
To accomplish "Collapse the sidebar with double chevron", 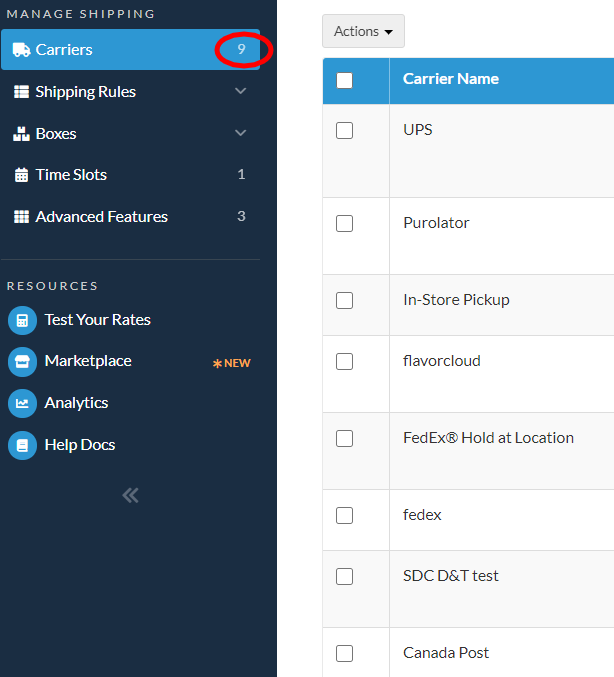I will click(x=130, y=495).
